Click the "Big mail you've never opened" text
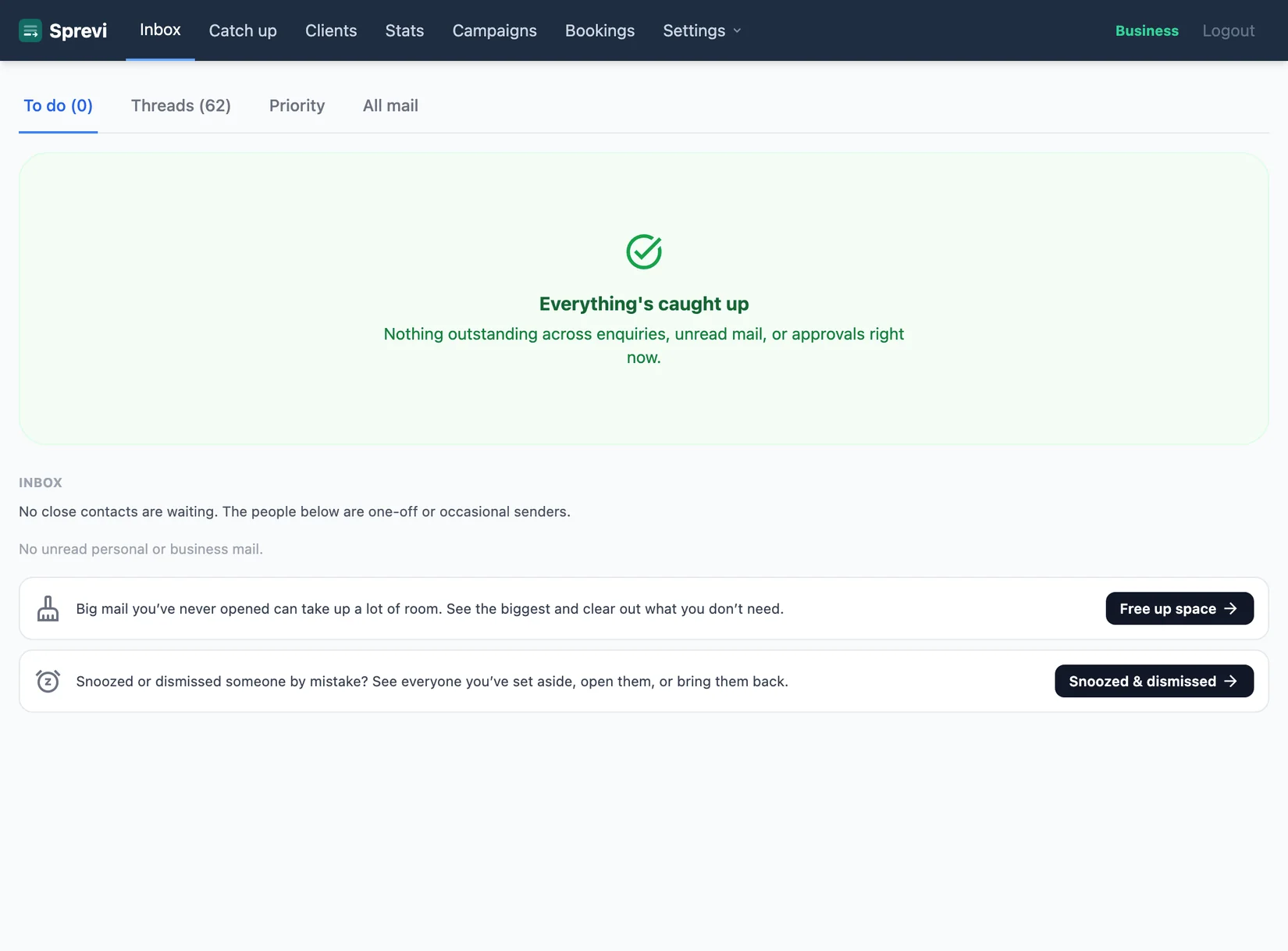The height and width of the screenshot is (951, 1288). 429,608
